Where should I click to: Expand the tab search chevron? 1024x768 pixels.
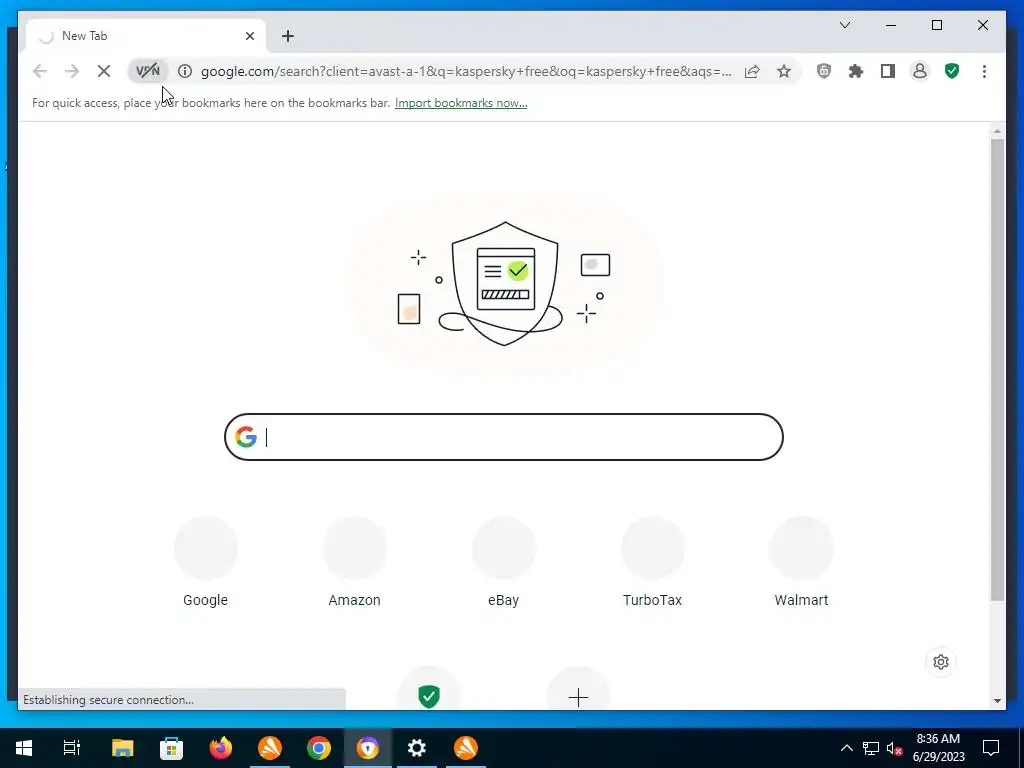click(844, 25)
